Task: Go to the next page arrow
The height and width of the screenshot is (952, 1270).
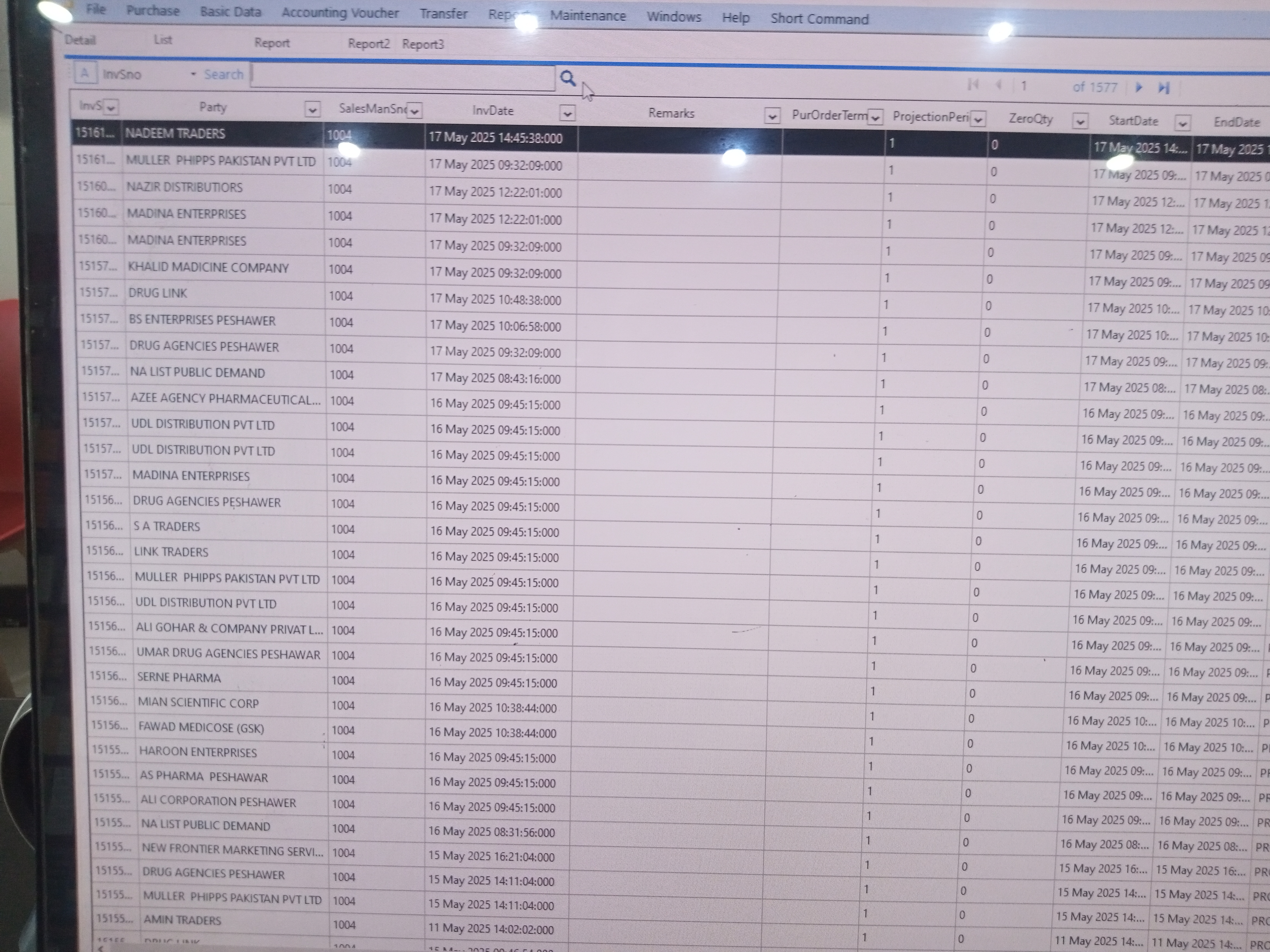Action: 1139,87
